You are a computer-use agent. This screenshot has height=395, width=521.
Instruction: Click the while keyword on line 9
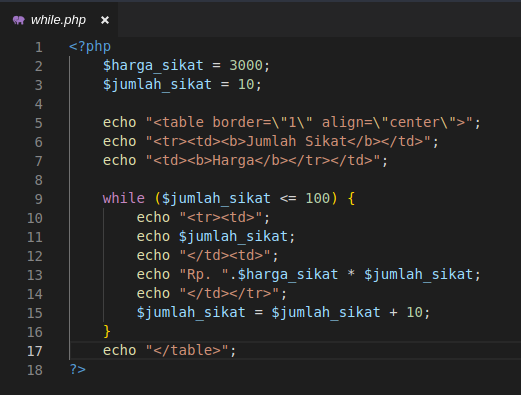124,198
